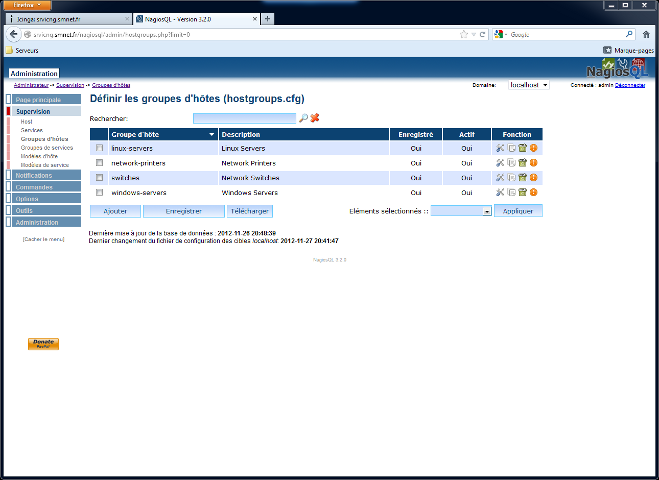This screenshot has width=659, height=480.
Task: Click Supervision breadcrumb link
Action: tap(70, 85)
